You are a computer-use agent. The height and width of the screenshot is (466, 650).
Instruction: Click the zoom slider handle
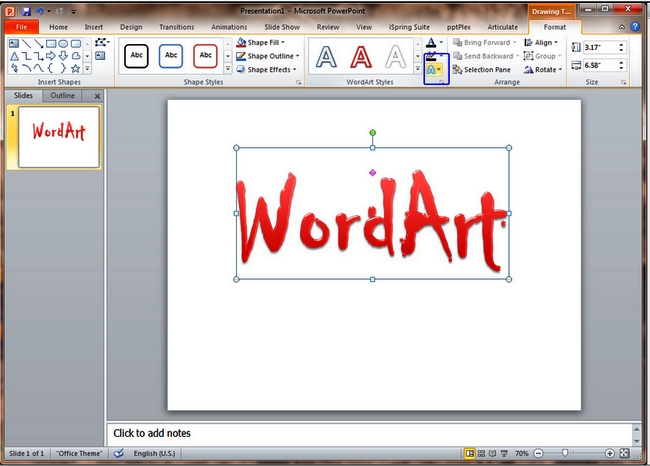(565, 453)
